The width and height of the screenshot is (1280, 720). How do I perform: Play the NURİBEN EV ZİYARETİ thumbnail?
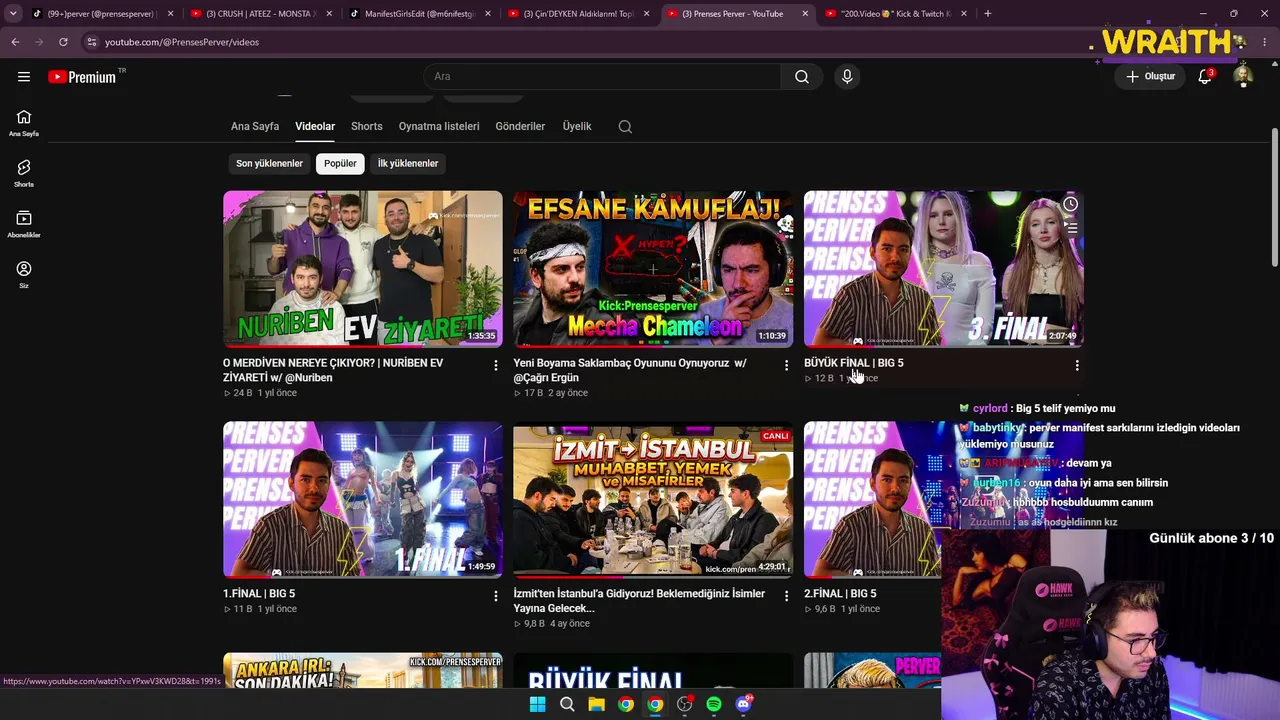coord(363,269)
